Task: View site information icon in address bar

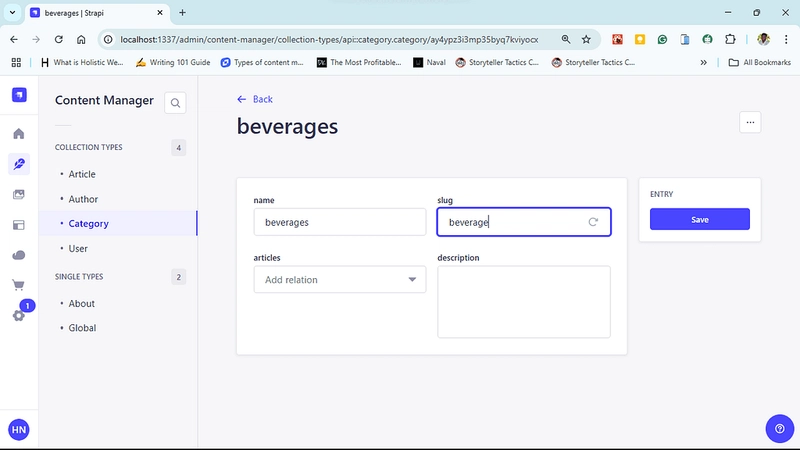Action: click(108, 39)
